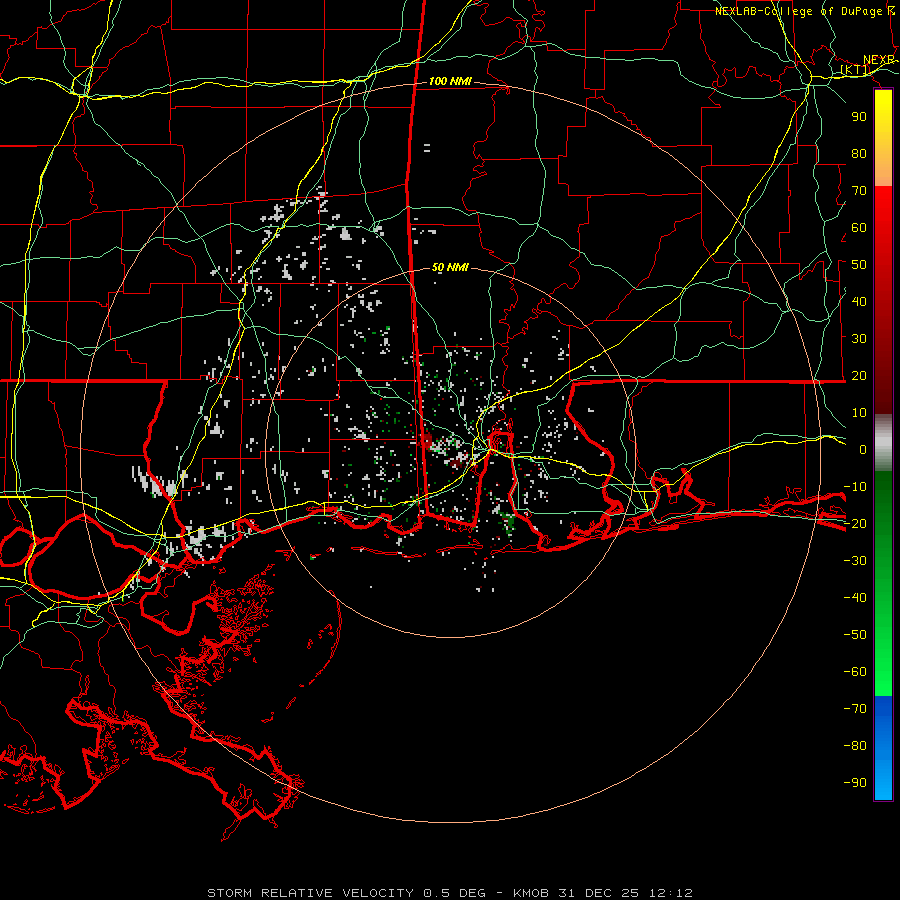Screen dimensions: 900x900
Task: Click the -60 scale label
Action: [855, 672]
